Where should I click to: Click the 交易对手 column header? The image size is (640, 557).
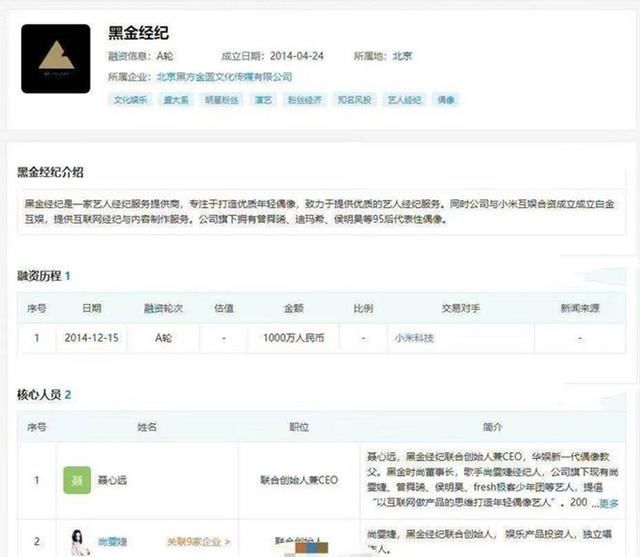point(461,308)
